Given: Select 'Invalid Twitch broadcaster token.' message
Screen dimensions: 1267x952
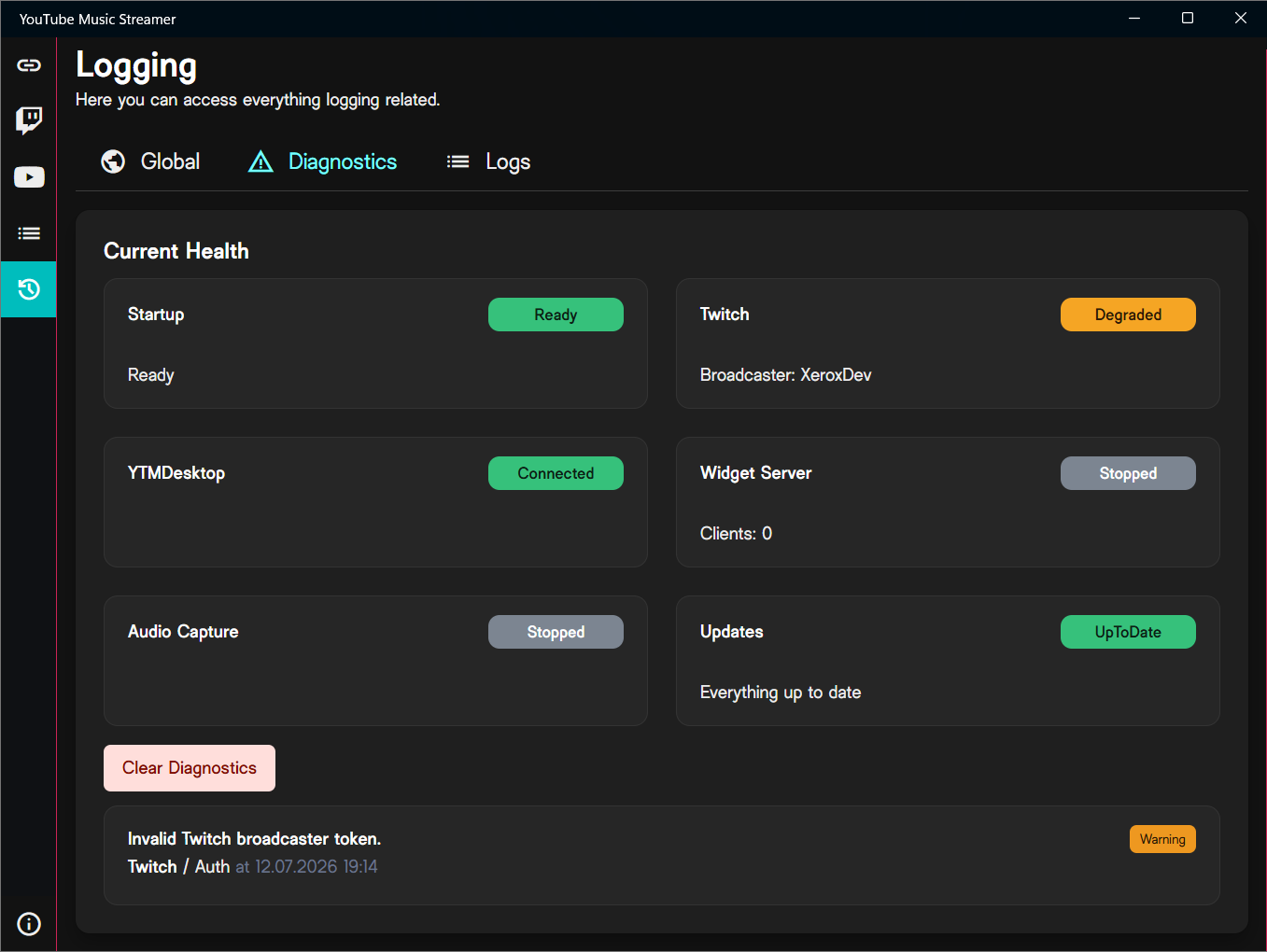Looking at the screenshot, I should tap(254, 838).
